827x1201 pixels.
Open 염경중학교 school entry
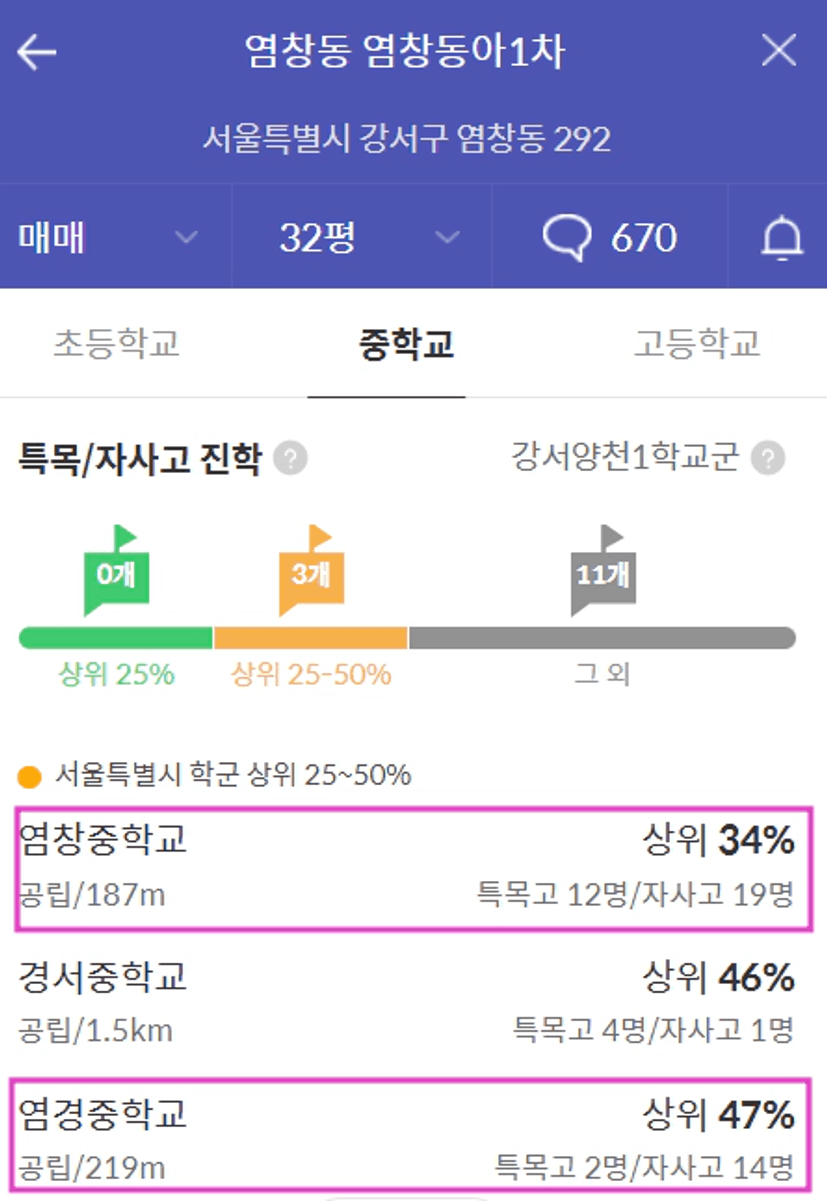pyautogui.click(x=414, y=1136)
